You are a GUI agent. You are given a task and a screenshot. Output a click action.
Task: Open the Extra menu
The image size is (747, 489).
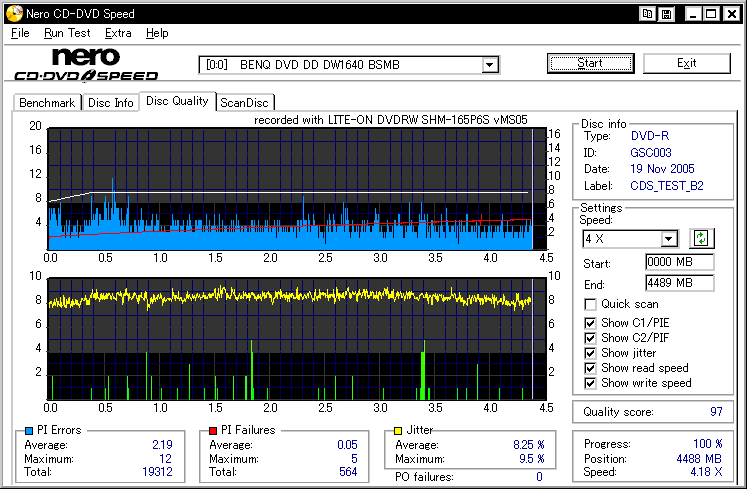[x=118, y=33]
